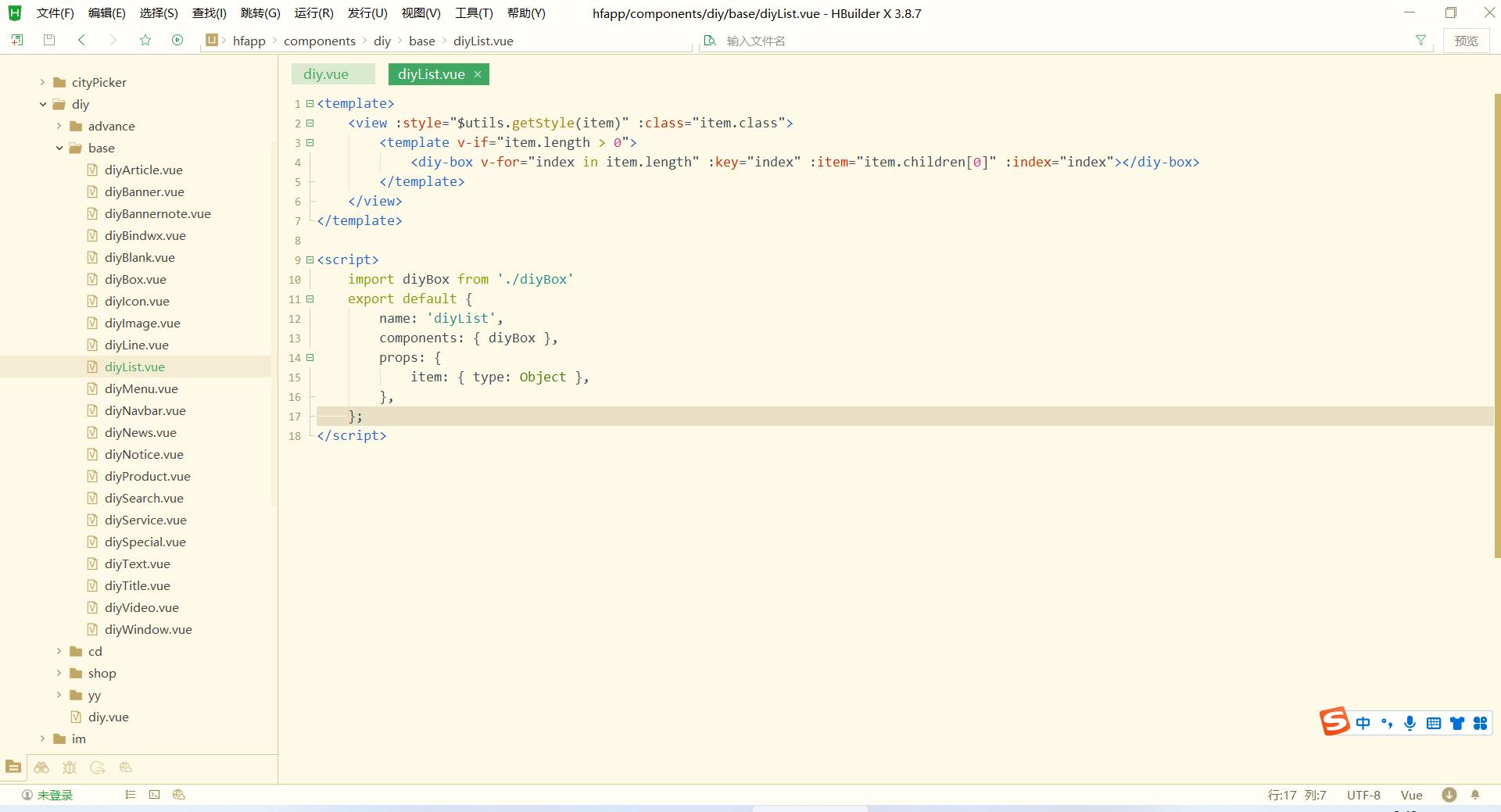Click the 未登录 login link

[x=55, y=795]
